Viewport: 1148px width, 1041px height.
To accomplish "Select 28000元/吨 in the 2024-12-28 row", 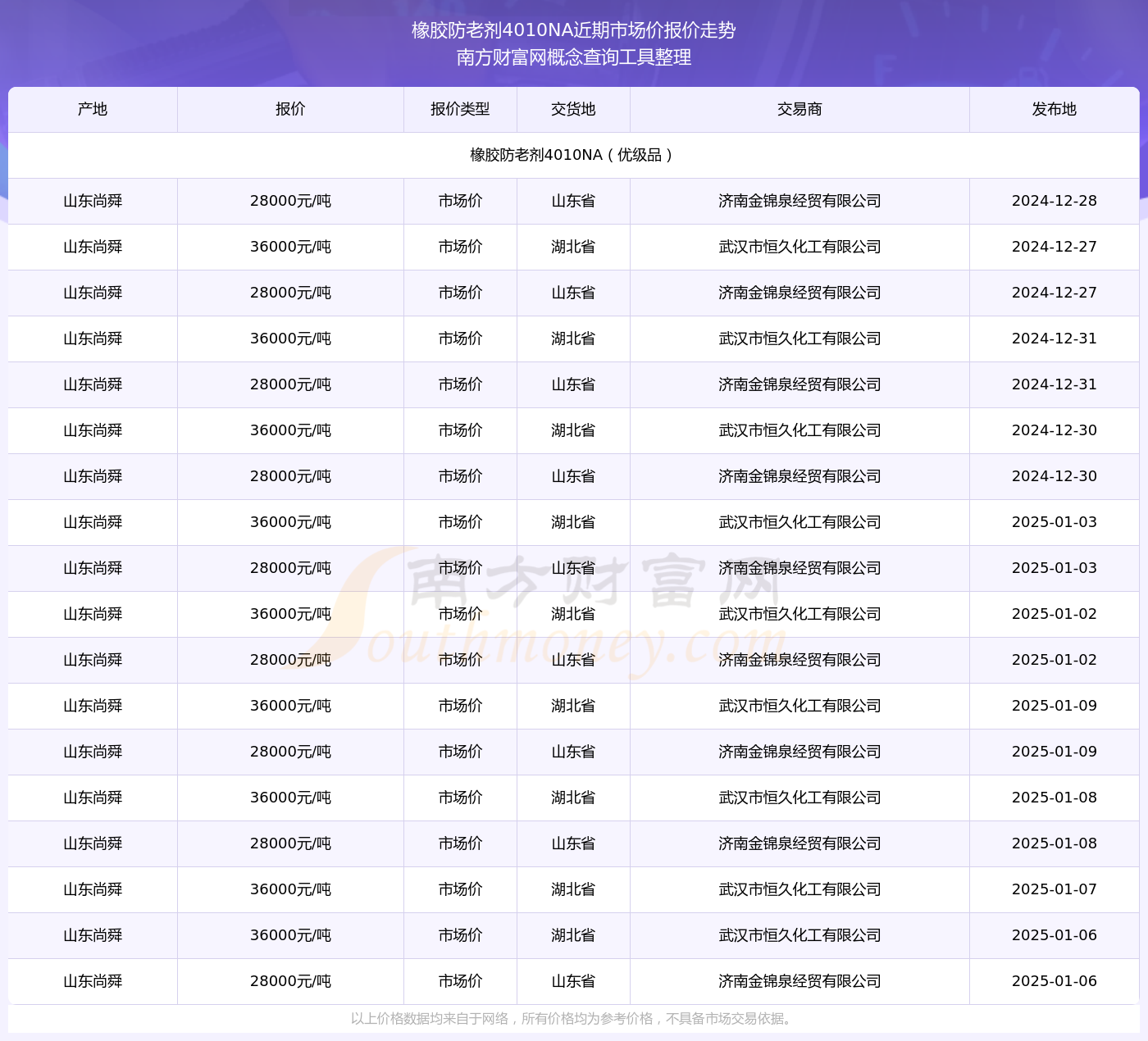I will [x=290, y=201].
